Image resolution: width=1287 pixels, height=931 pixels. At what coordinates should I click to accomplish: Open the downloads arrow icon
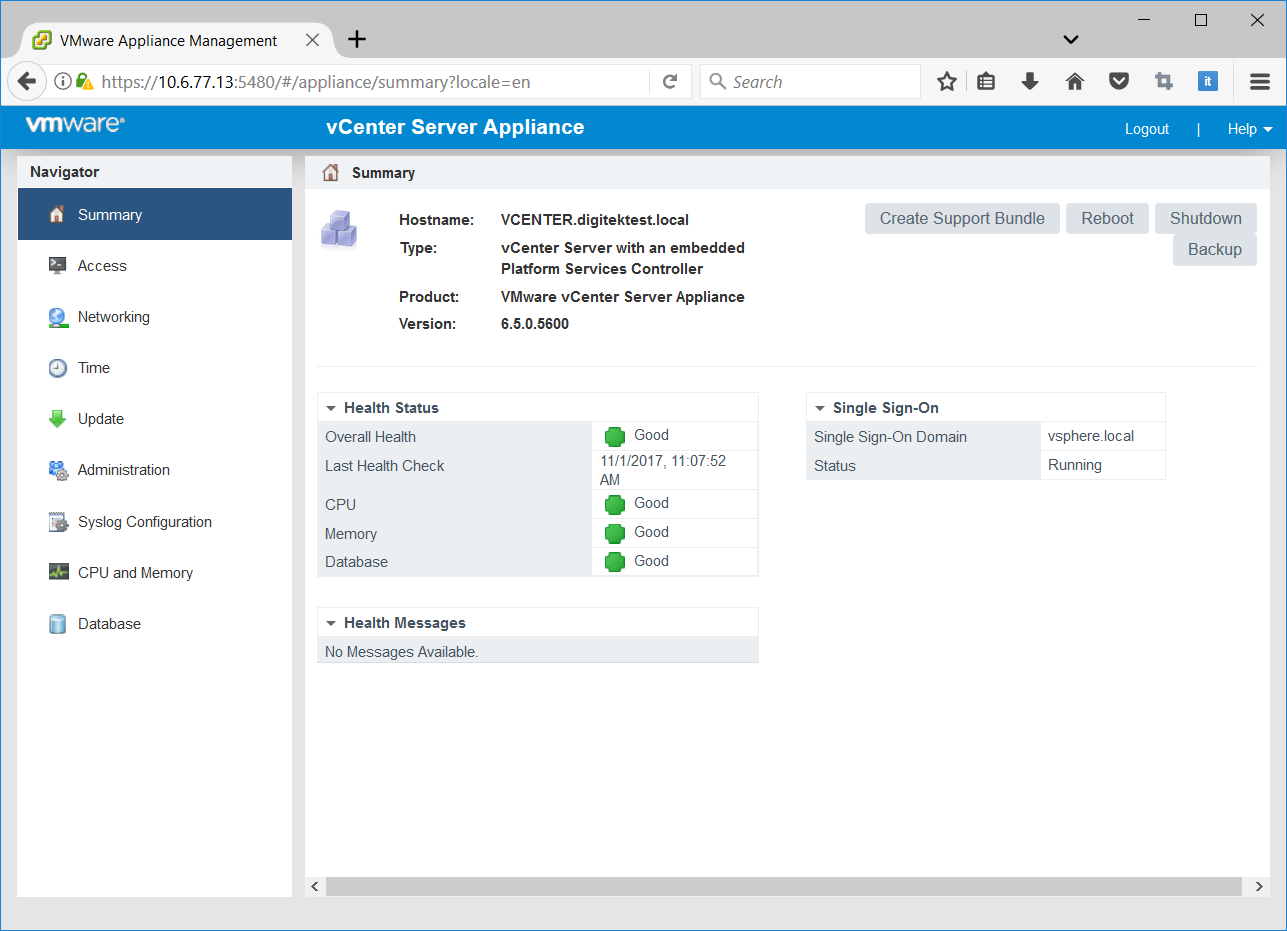click(x=1030, y=82)
